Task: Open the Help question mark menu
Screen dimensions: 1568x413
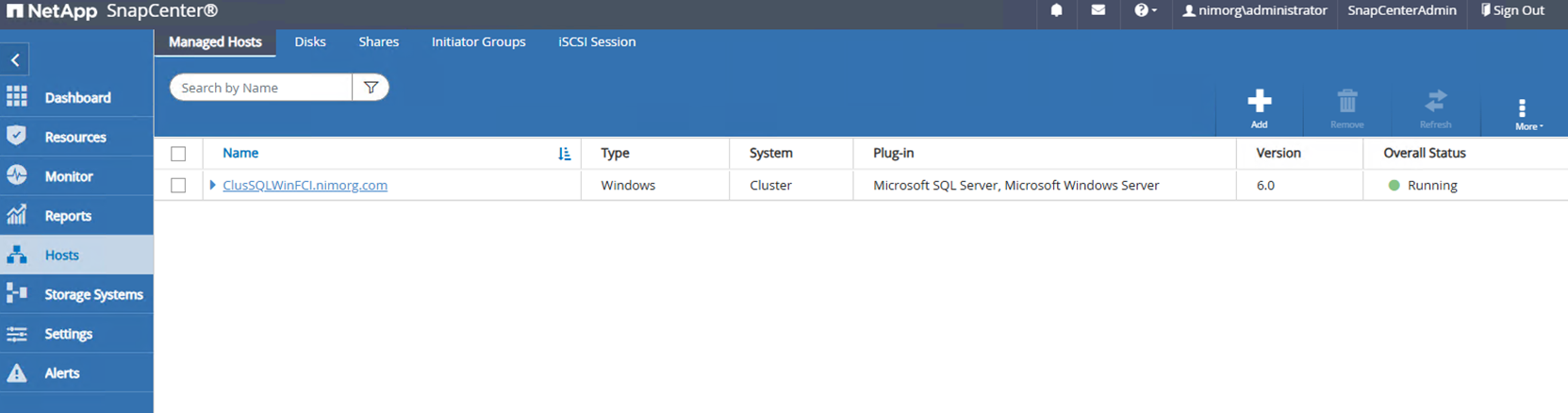Action: click(x=1146, y=10)
